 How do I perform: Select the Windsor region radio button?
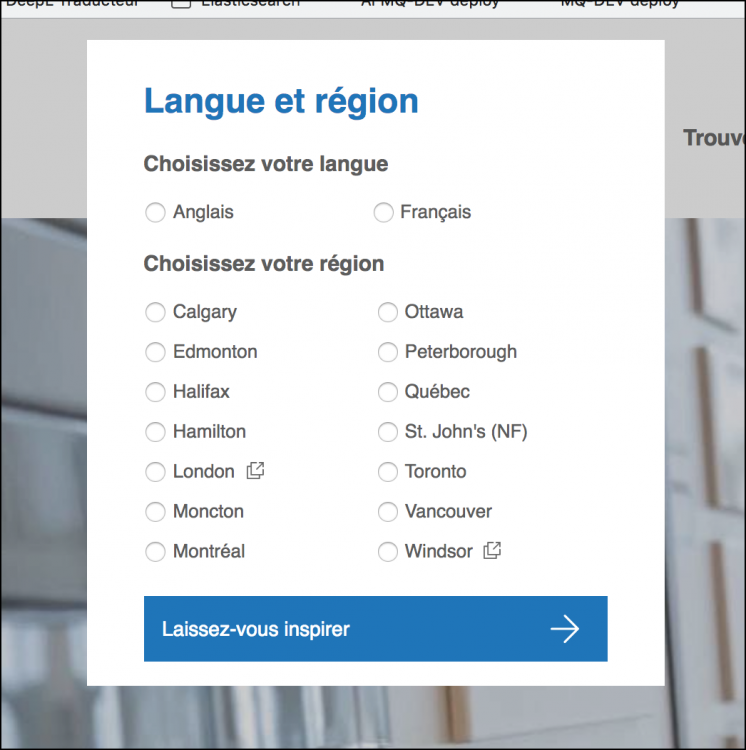[387, 552]
